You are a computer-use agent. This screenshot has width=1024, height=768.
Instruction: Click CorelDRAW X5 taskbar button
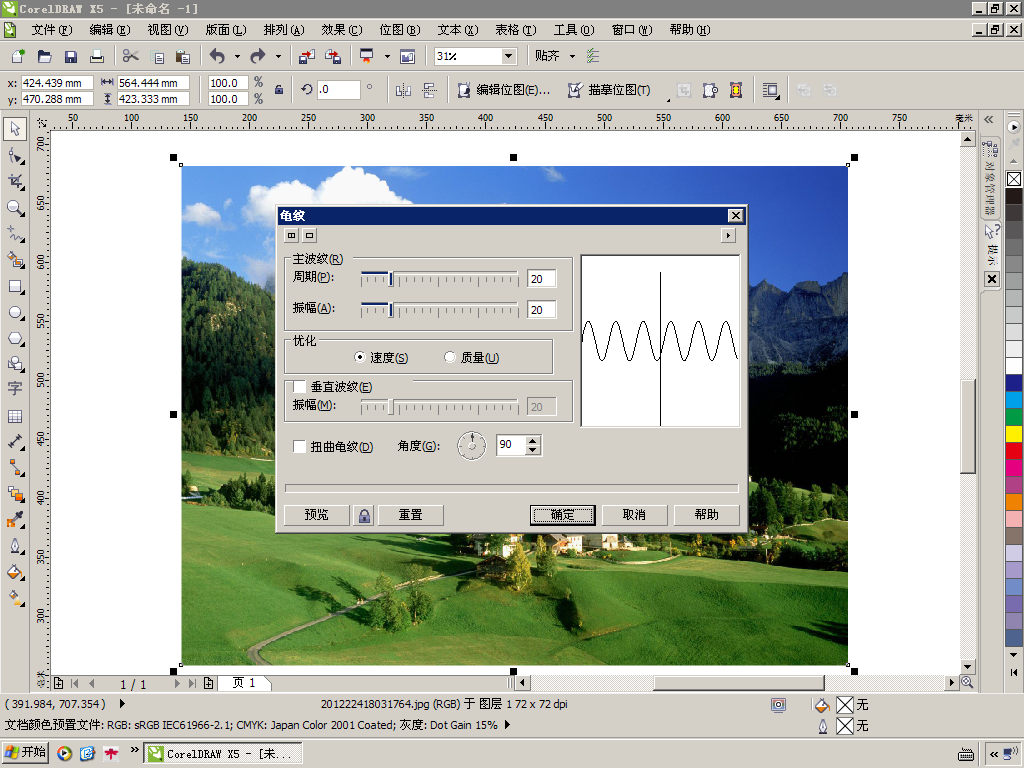click(222, 754)
